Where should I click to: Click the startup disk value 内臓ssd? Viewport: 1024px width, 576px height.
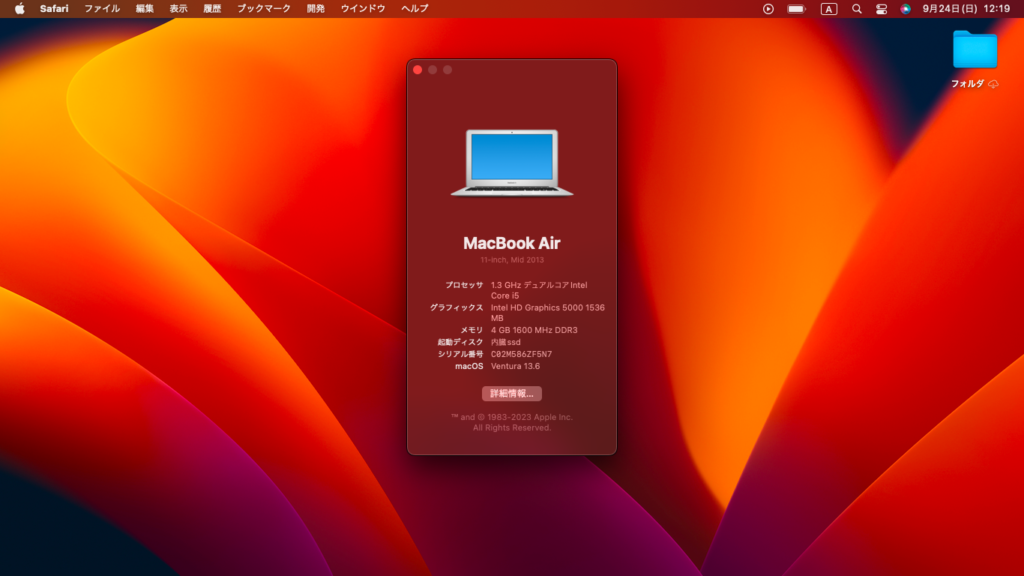[505, 342]
